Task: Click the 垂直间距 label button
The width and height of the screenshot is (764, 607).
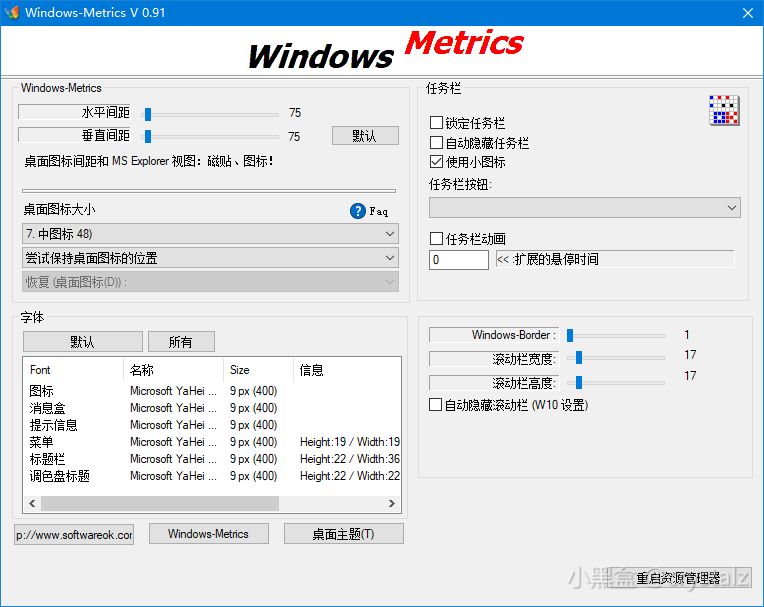Action: 75,135
